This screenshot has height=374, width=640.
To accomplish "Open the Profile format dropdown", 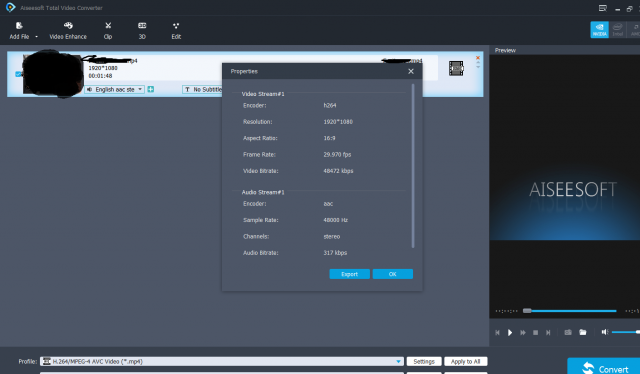I will click(x=222, y=361).
